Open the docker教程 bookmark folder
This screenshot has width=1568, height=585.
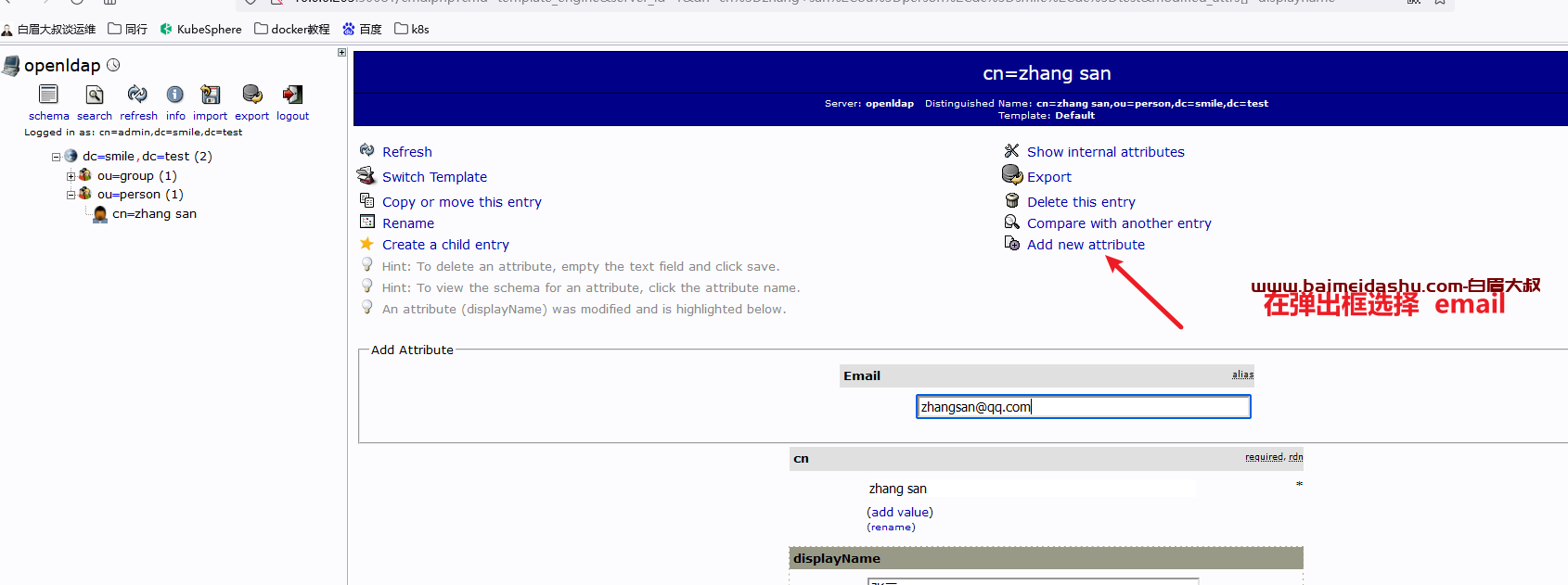point(292,29)
